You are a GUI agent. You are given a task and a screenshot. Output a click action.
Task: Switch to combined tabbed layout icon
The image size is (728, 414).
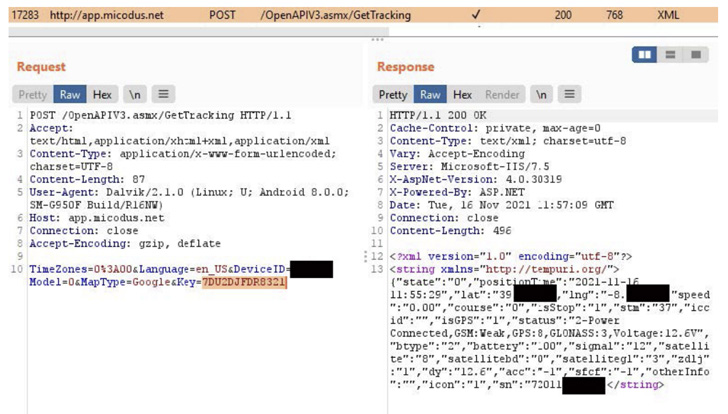coord(694,55)
